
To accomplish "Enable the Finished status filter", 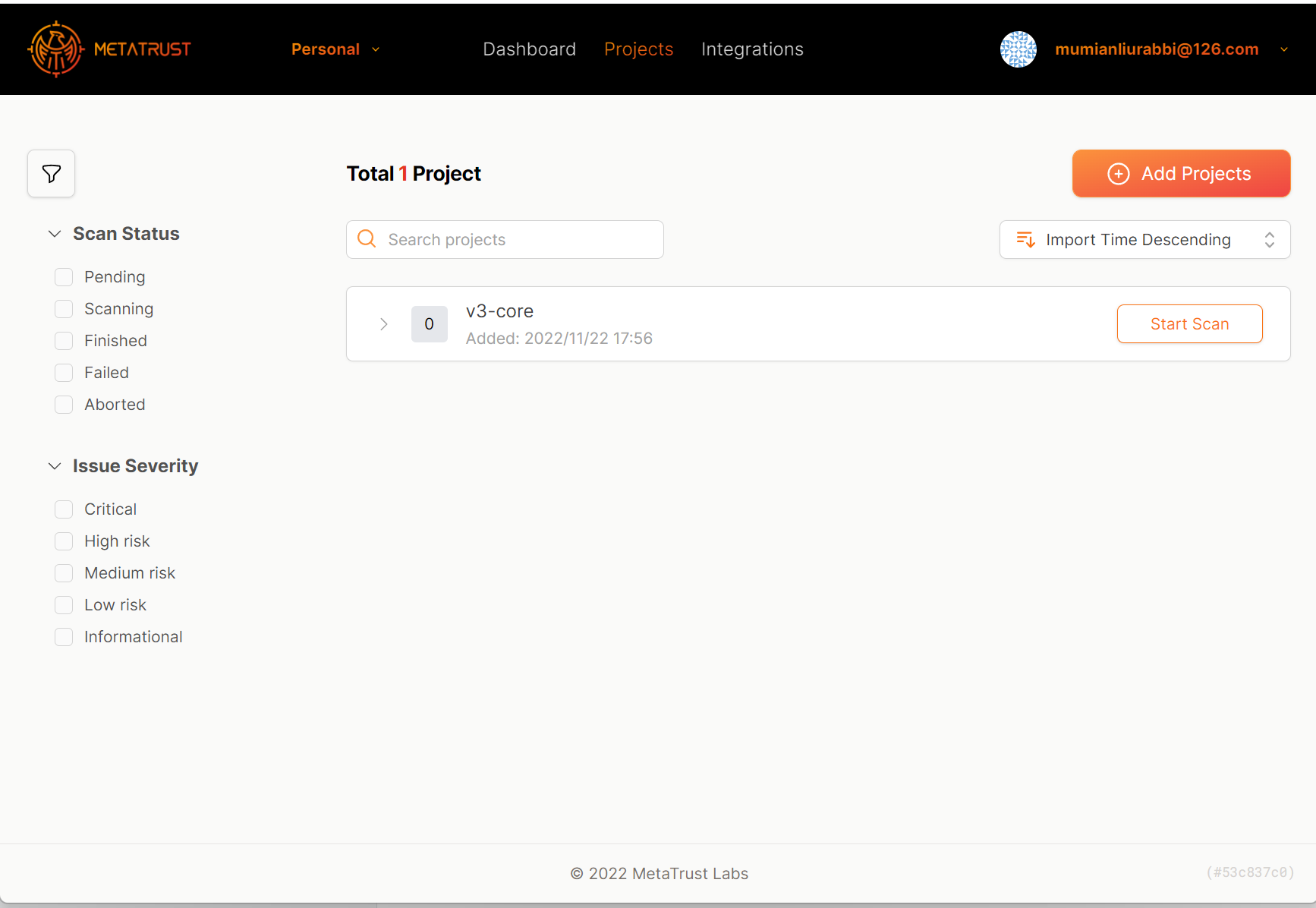I will pos(64,341).
